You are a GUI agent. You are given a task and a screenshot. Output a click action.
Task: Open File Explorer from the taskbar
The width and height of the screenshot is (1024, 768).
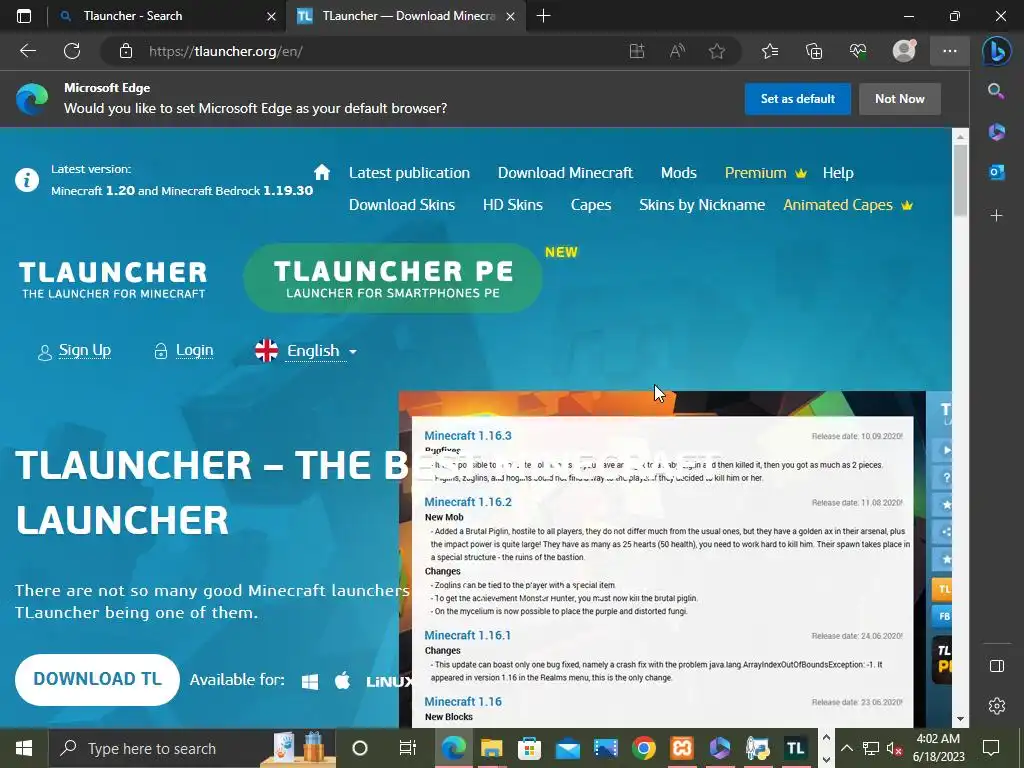click(492, 748)
